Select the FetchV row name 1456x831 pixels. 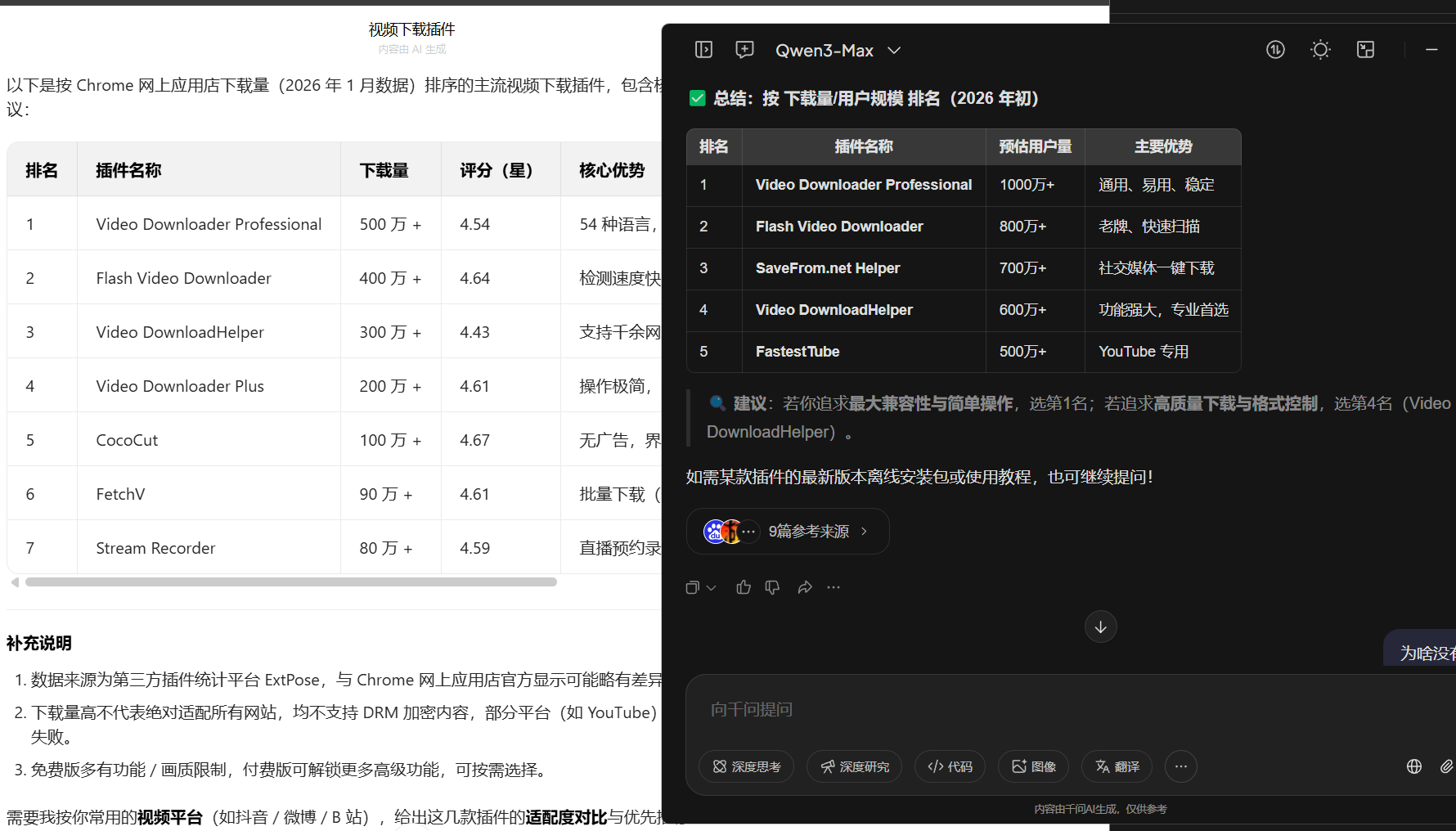pyautogui.click(x=120, y=494)
